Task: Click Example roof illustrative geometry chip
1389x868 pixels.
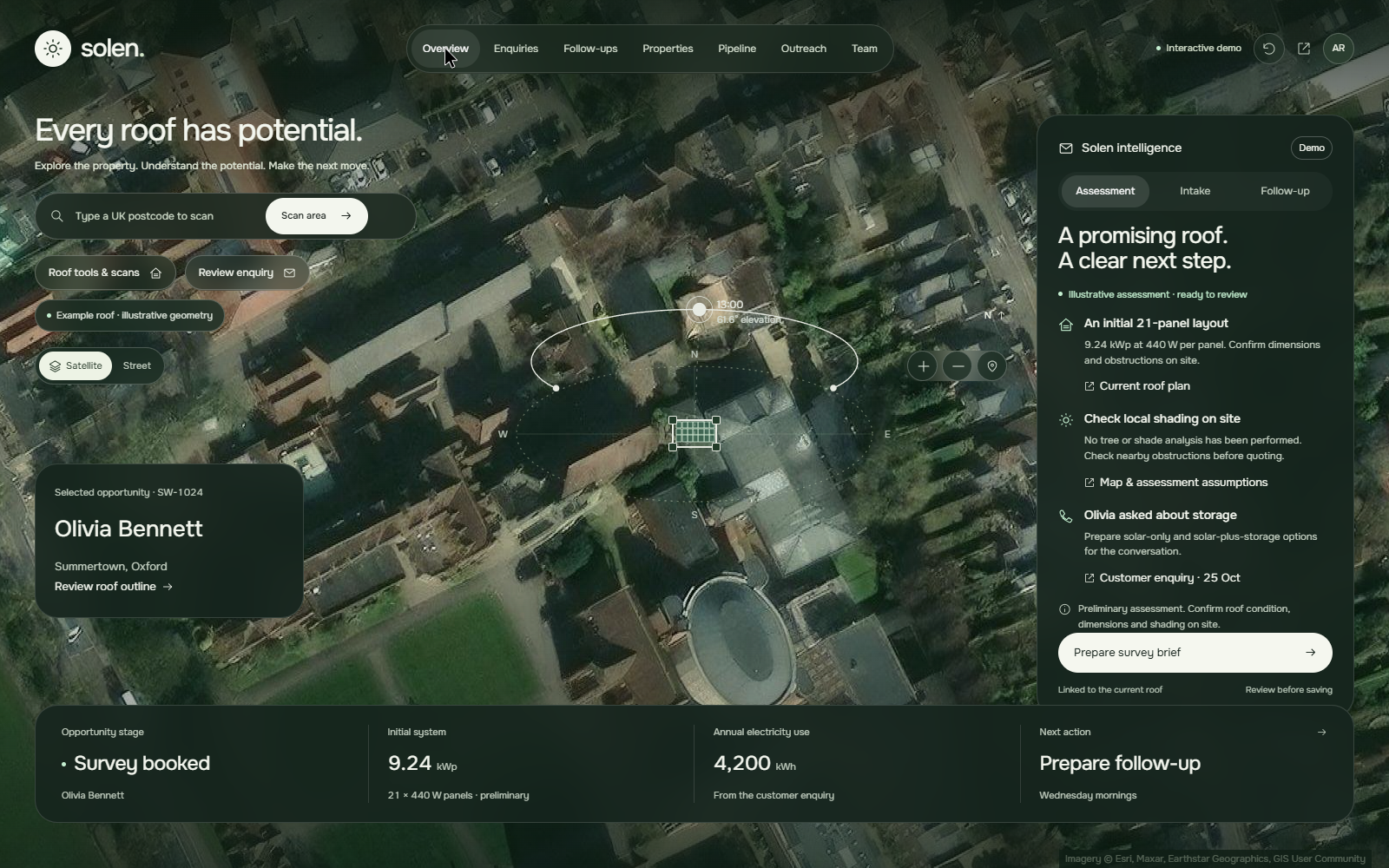Action: pyautogui.click(x=129, y=315)
